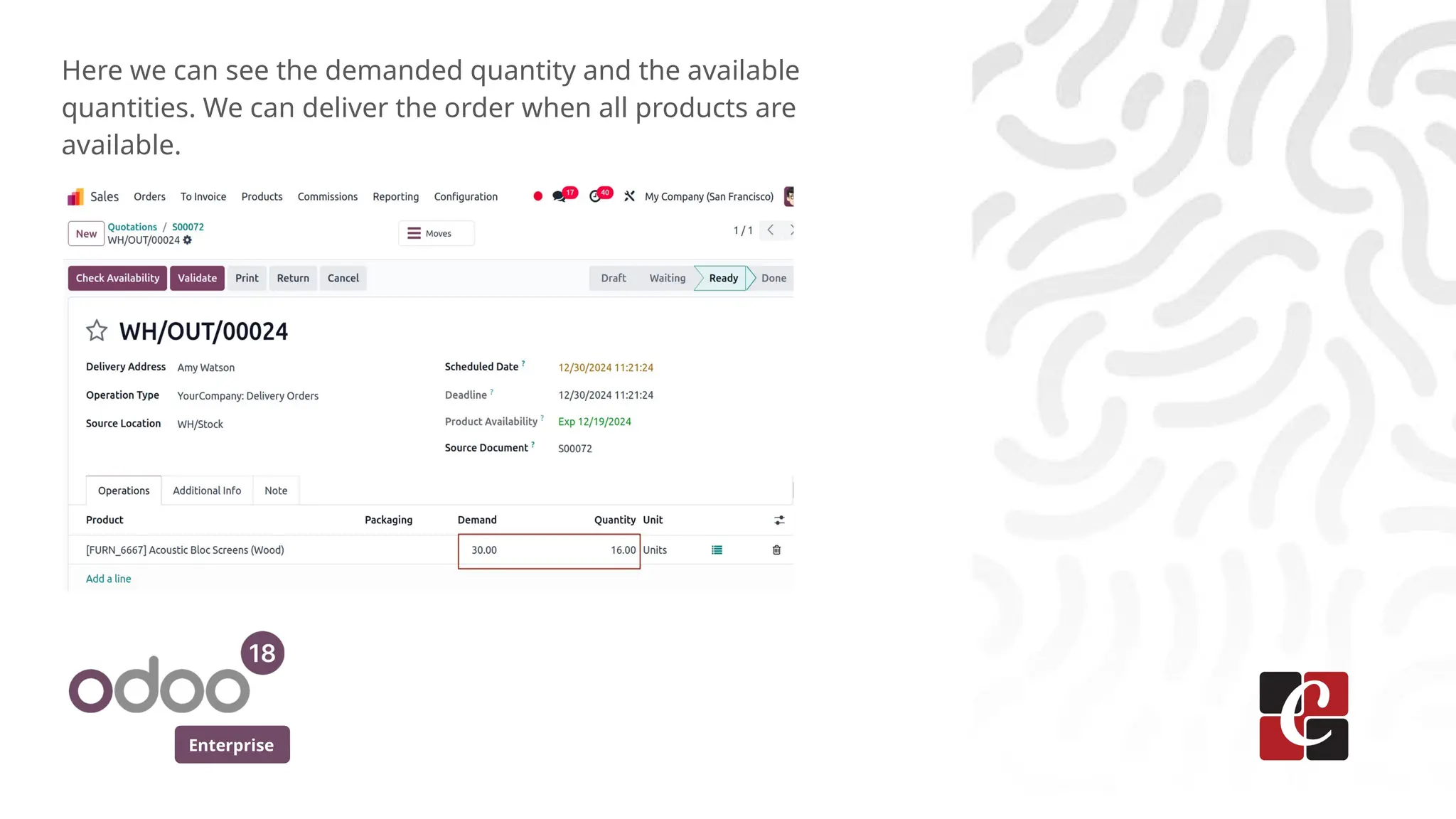Viewport: 1456px width, 819px height.
Task: Mark WH/OUT/00024 as favorite star
Action: click(x=97, y=331)
